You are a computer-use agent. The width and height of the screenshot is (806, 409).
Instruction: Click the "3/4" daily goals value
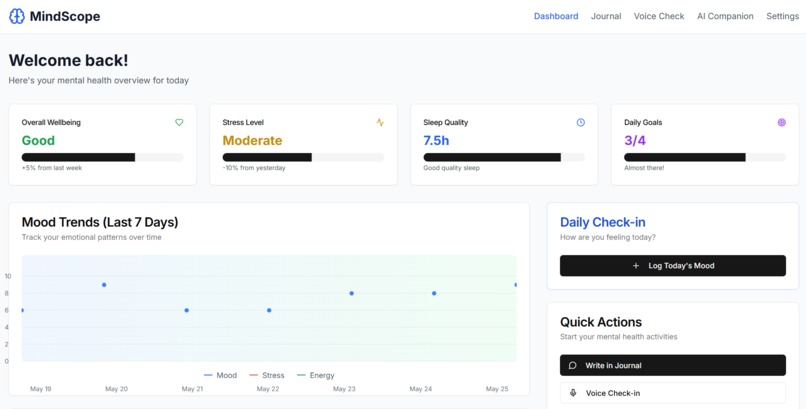tap(635, 140)
